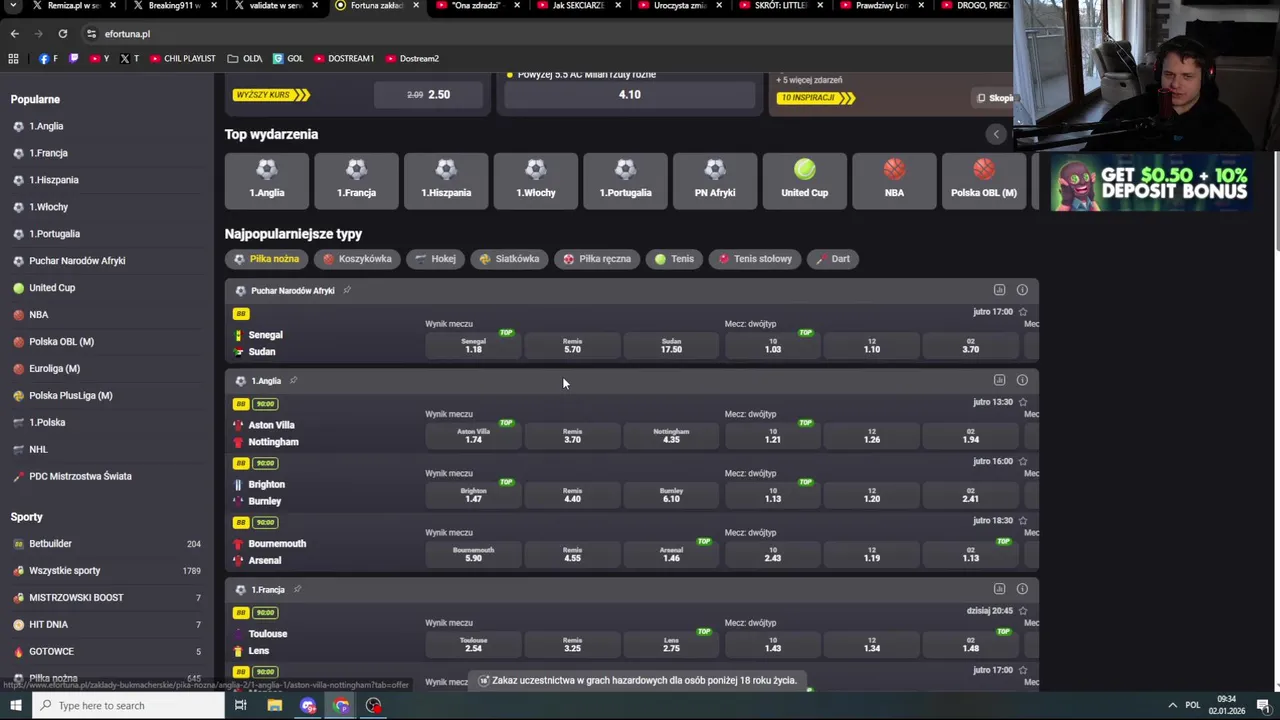Open the United Cup tennis tile
The height and width of the screenshot is (720, 1280).
click(805, 180)
